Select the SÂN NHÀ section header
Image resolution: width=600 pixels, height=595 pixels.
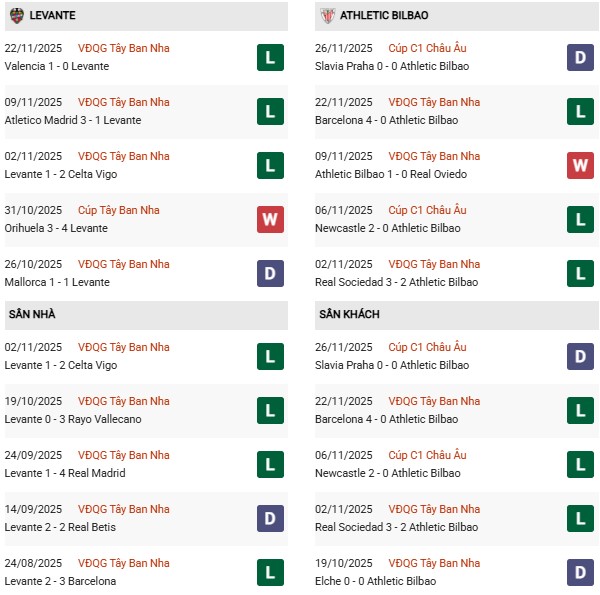32,315
